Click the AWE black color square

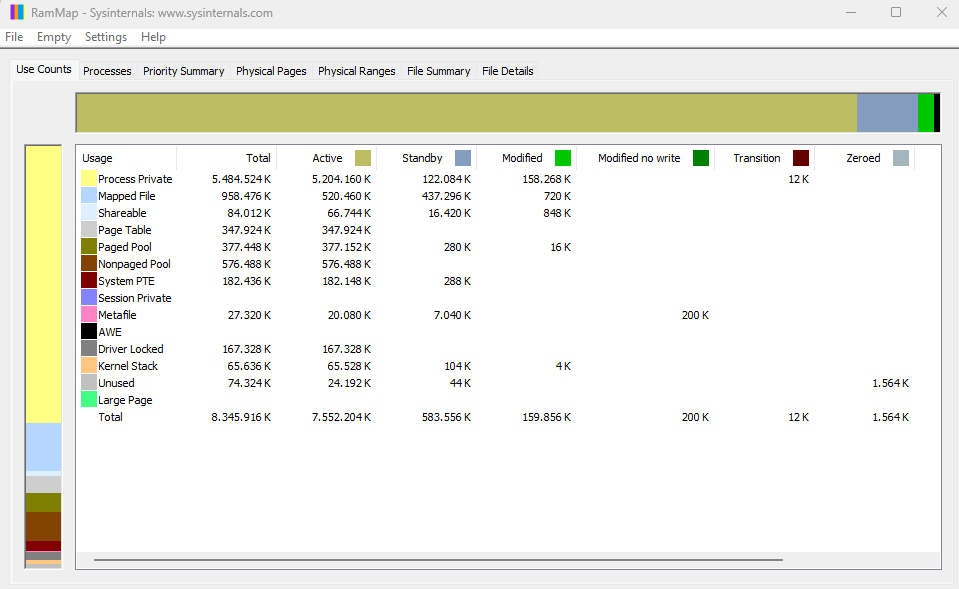click(89, 332)
